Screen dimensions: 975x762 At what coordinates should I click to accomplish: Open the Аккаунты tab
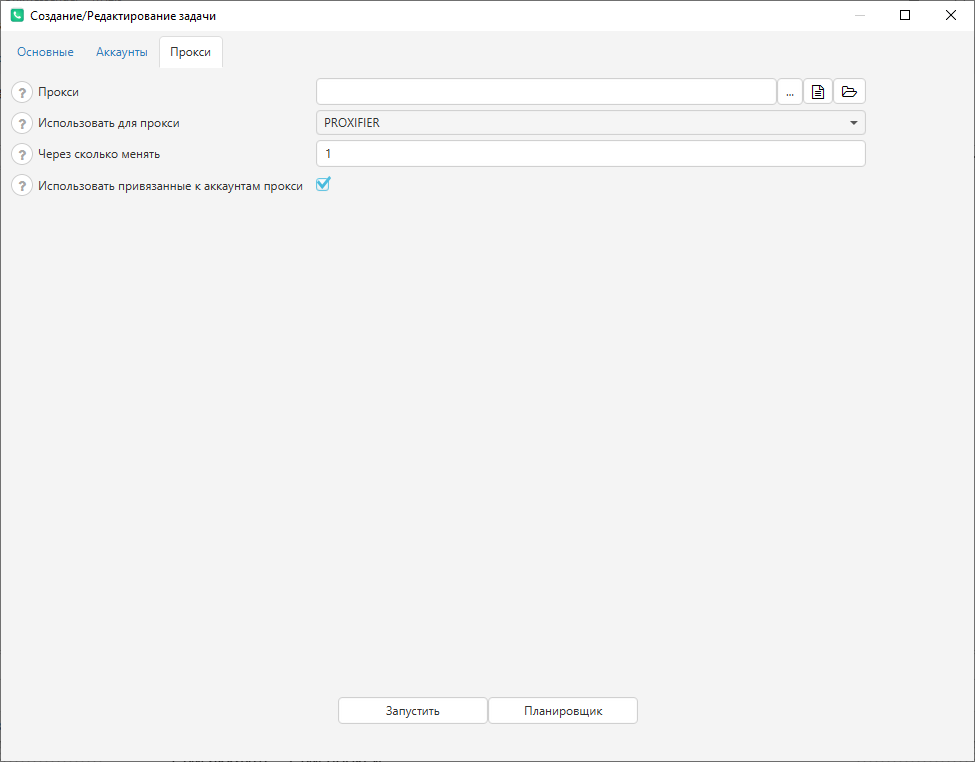coord(122,52)
